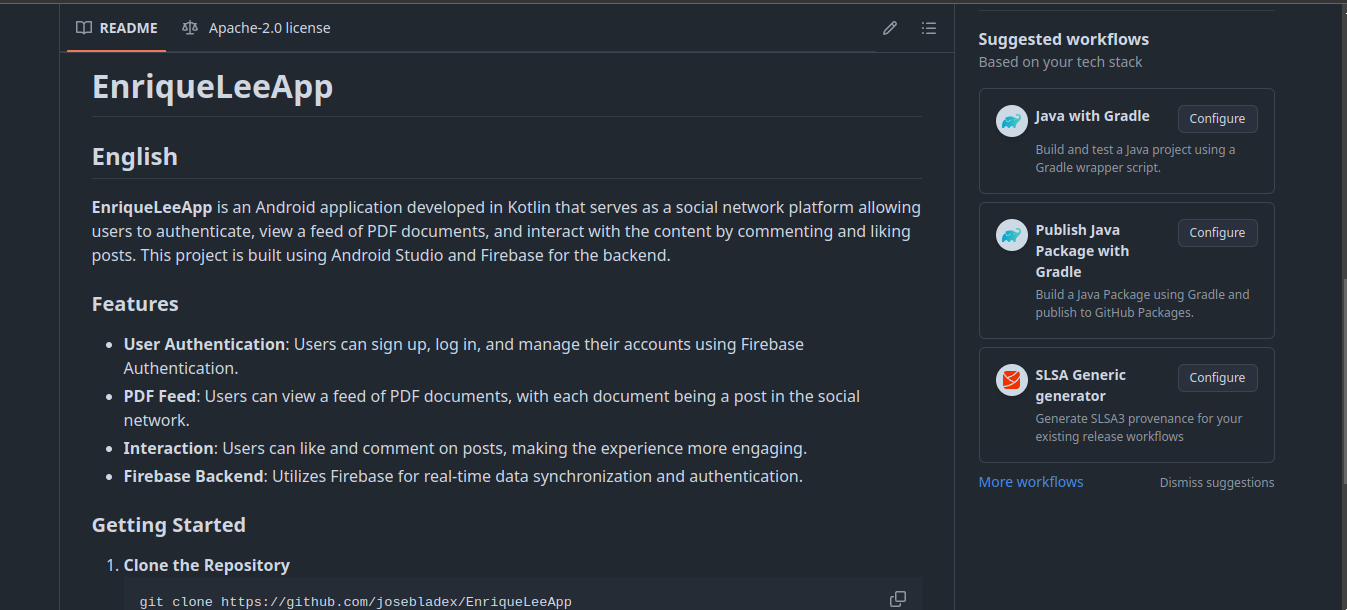The width and height of the screenshot is (1347, 610).
Task: Click the Publish to GitHub Packages description
Action: point(1142,303)
